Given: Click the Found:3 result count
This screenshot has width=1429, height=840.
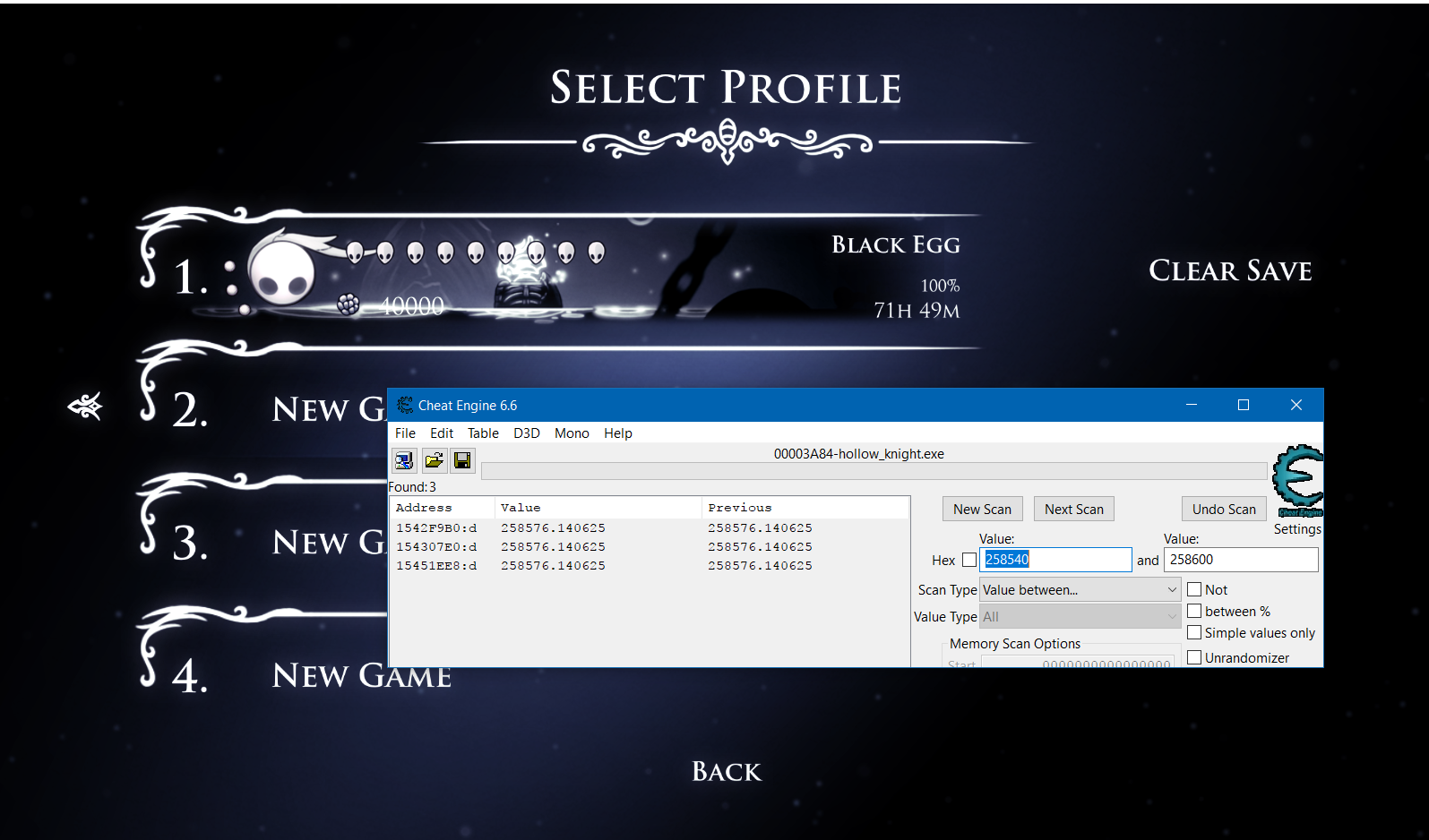Looking at the screenshot, I should click(412, 487).
